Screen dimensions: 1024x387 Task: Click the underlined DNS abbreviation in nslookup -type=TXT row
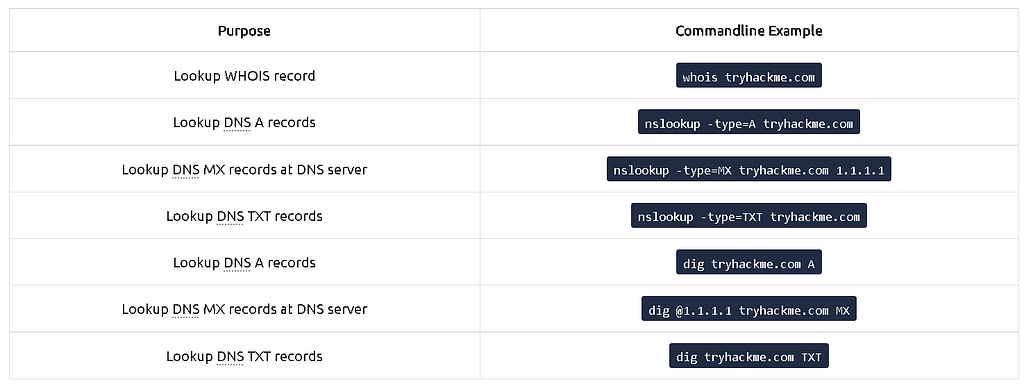pos(230,216)
